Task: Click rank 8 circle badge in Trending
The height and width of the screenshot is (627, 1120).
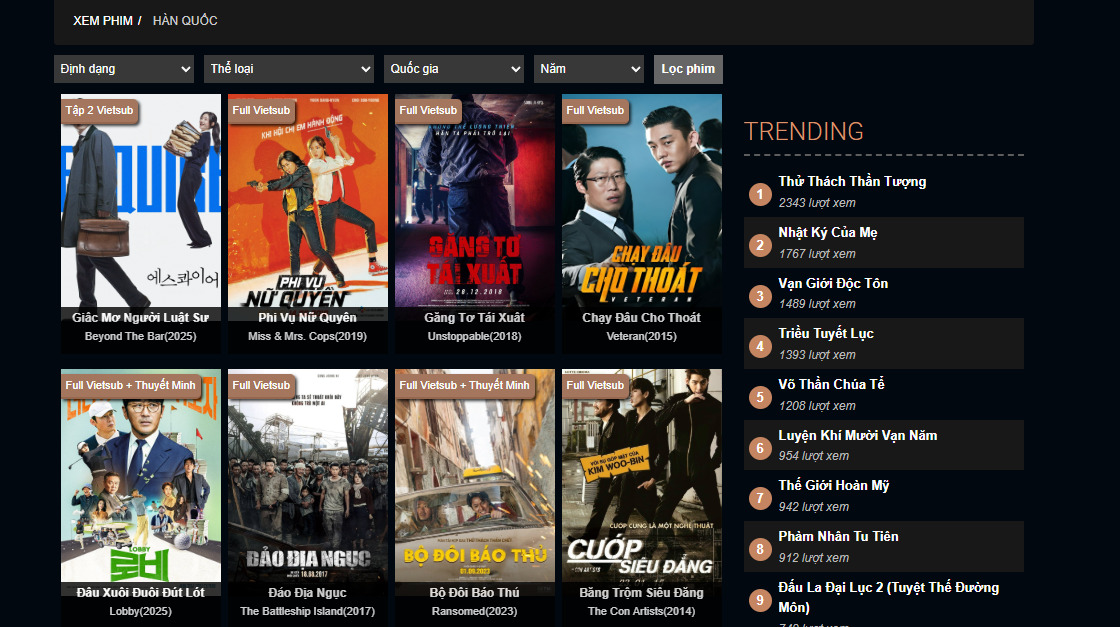Action: coord(760,549)
